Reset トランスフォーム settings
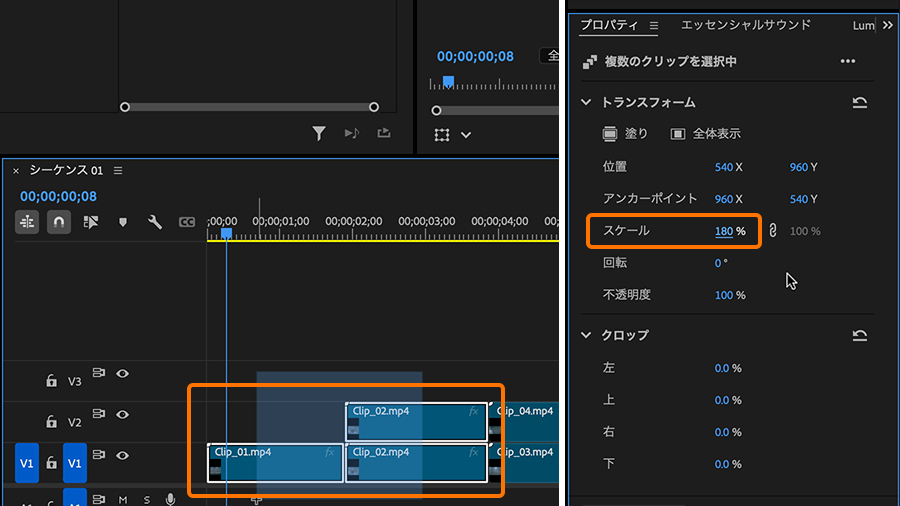 click(x=860, y=103)
